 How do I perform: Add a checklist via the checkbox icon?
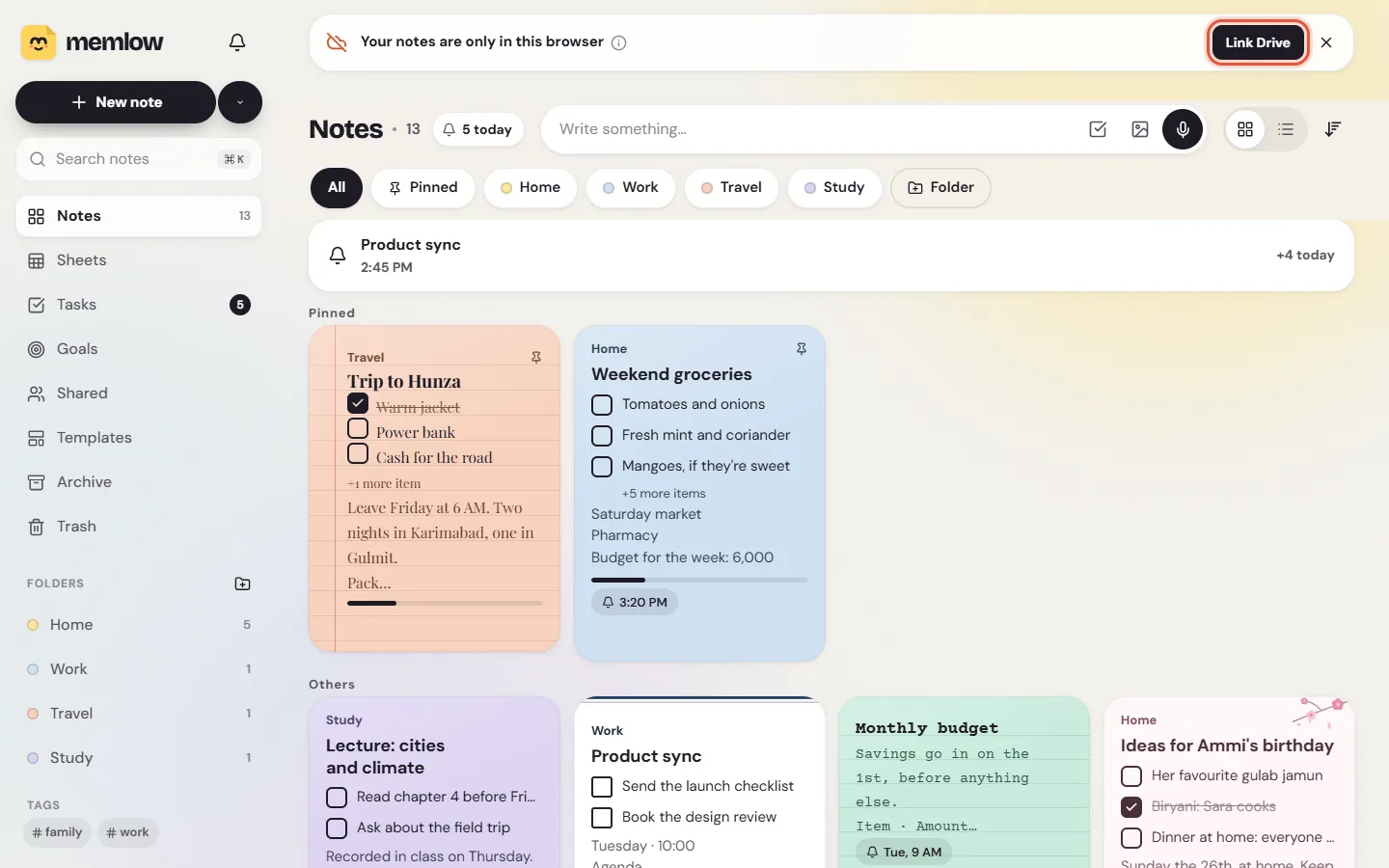[1098, 129]
